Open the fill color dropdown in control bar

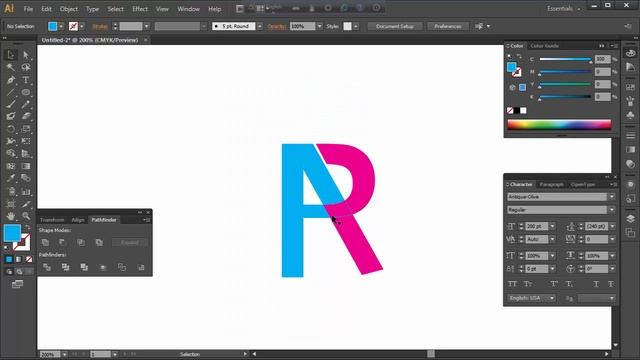[x=61, y=26]
